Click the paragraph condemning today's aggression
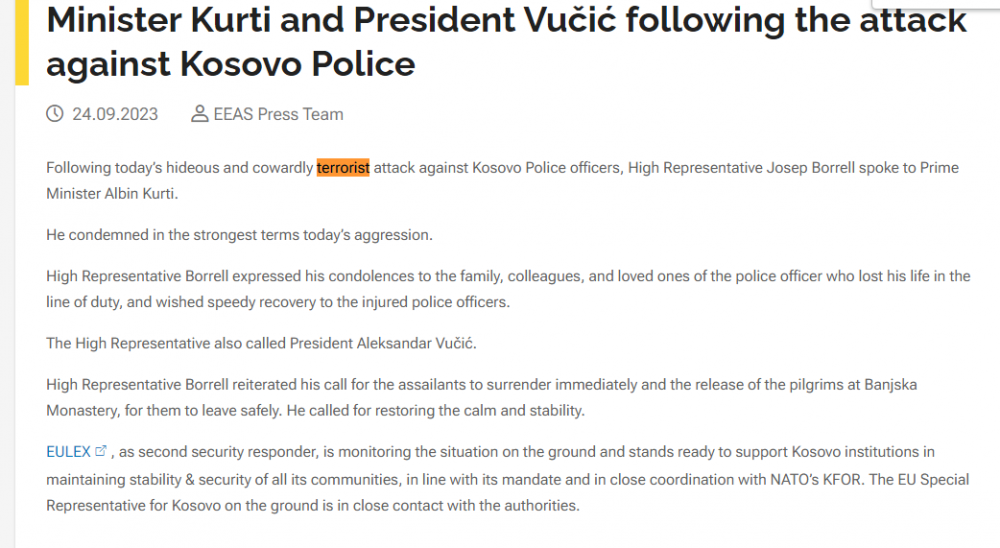 [x=239, y=235]
